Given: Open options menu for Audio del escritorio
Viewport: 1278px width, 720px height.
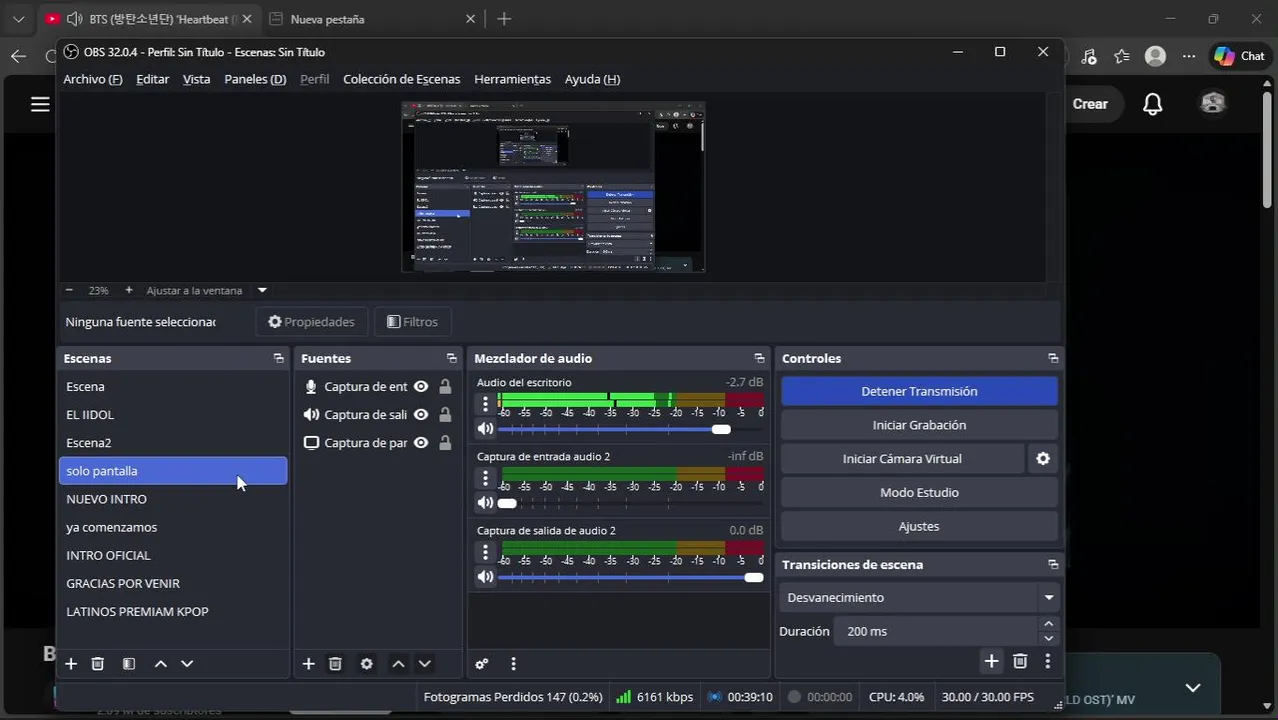Looking at the screenshot, I should (485, 404).
